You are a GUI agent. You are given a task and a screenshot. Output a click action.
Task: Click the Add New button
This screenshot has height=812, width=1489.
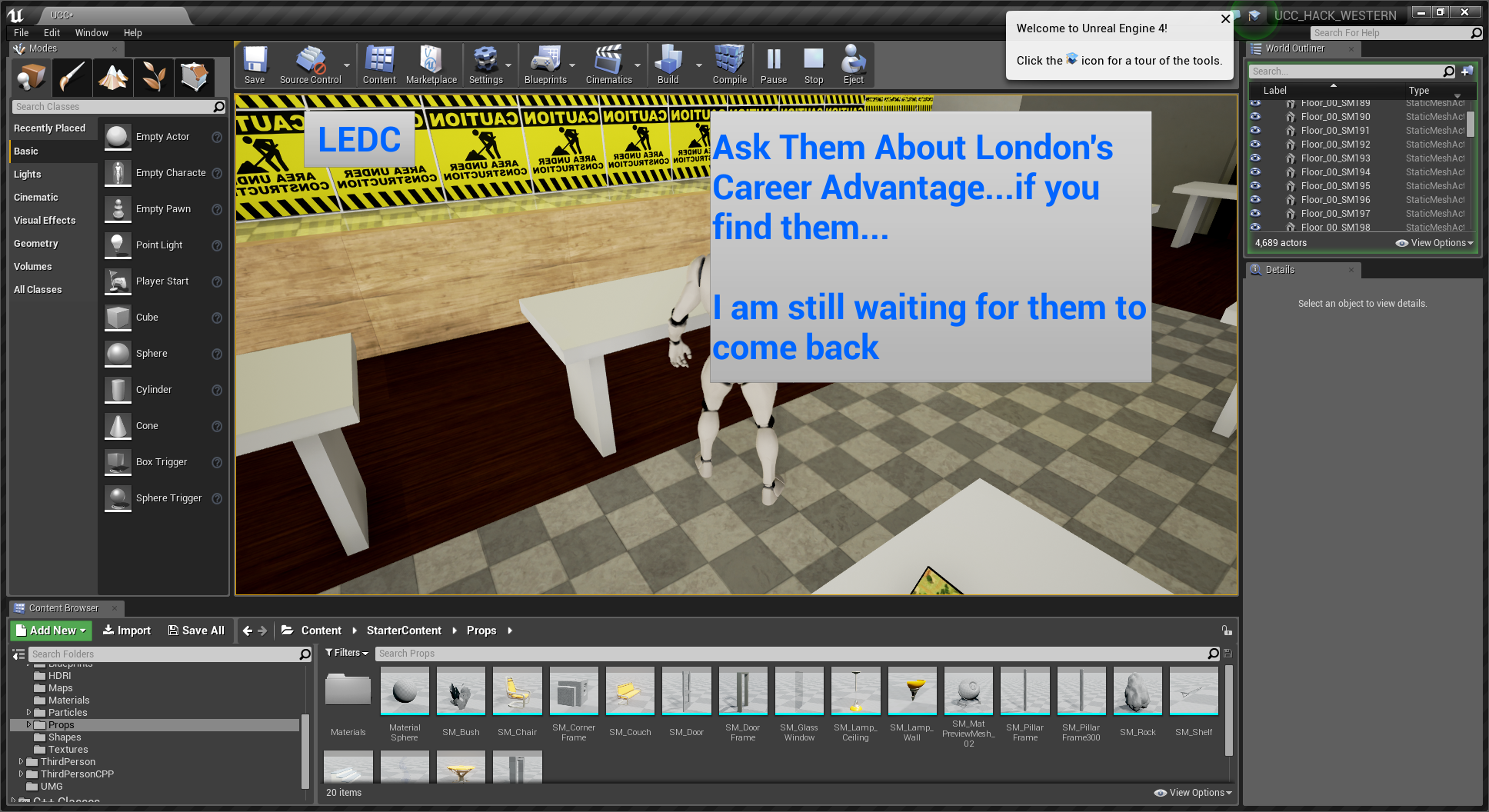[x=52, y=631]
